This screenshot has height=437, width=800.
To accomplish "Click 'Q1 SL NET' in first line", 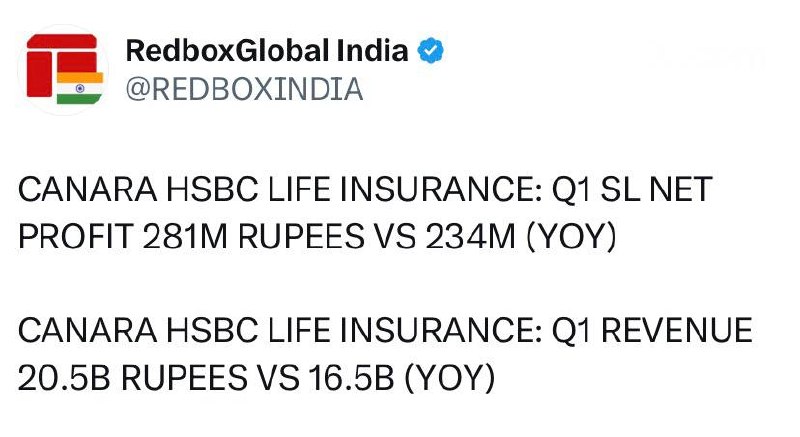I will pyautogui.click(x=632, y=189).
